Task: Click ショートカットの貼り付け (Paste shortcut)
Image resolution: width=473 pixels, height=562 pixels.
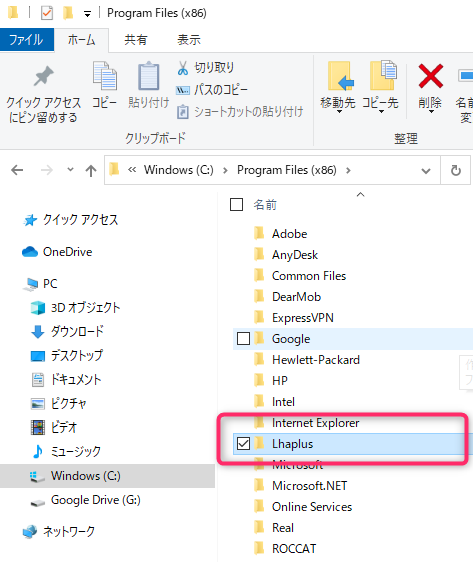Action: (x=240, y=112)
